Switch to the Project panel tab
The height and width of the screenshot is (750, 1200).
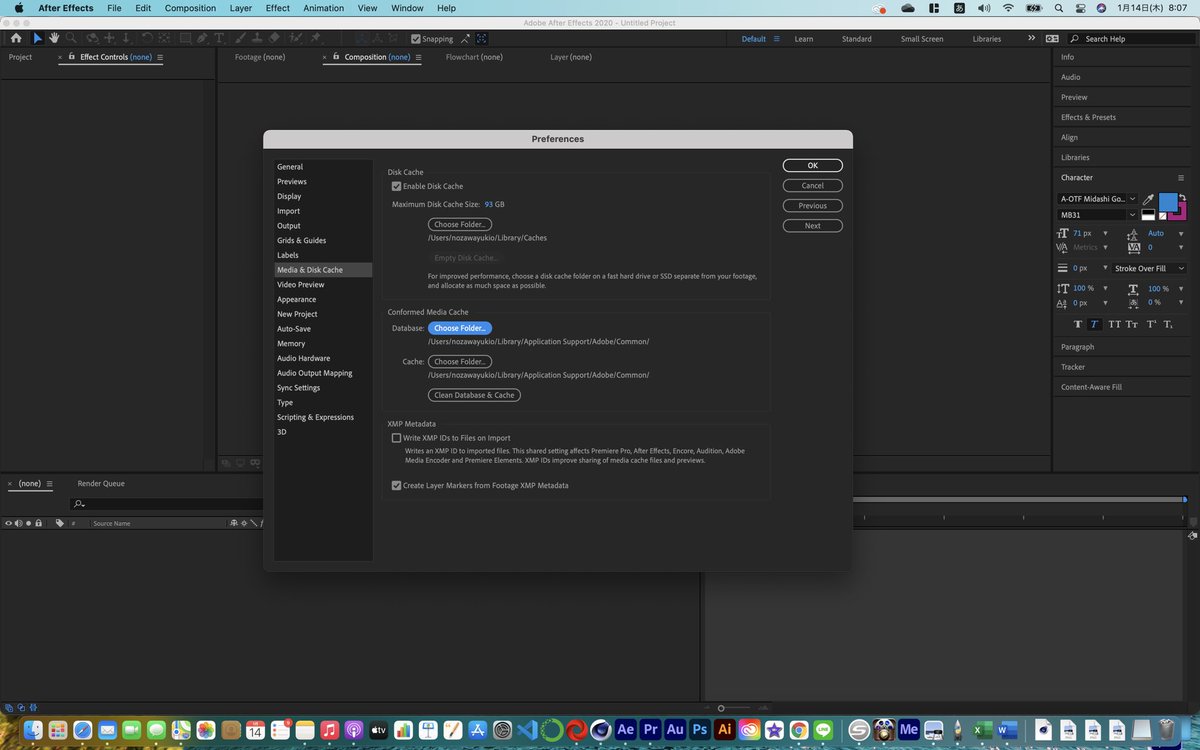pos(20,57)
